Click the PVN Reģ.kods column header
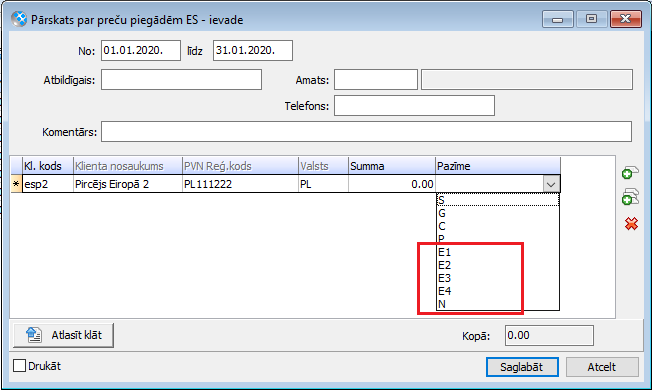 (240, 166)
